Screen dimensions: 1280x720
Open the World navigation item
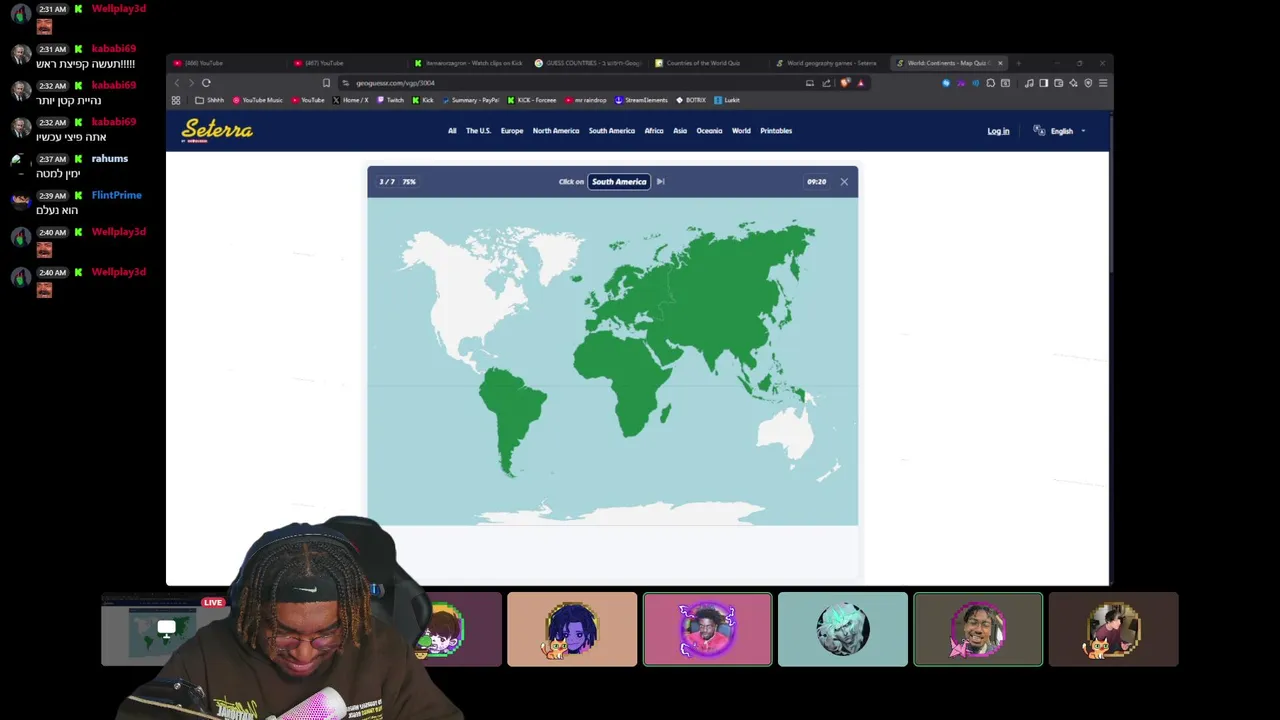coord(741,131)
